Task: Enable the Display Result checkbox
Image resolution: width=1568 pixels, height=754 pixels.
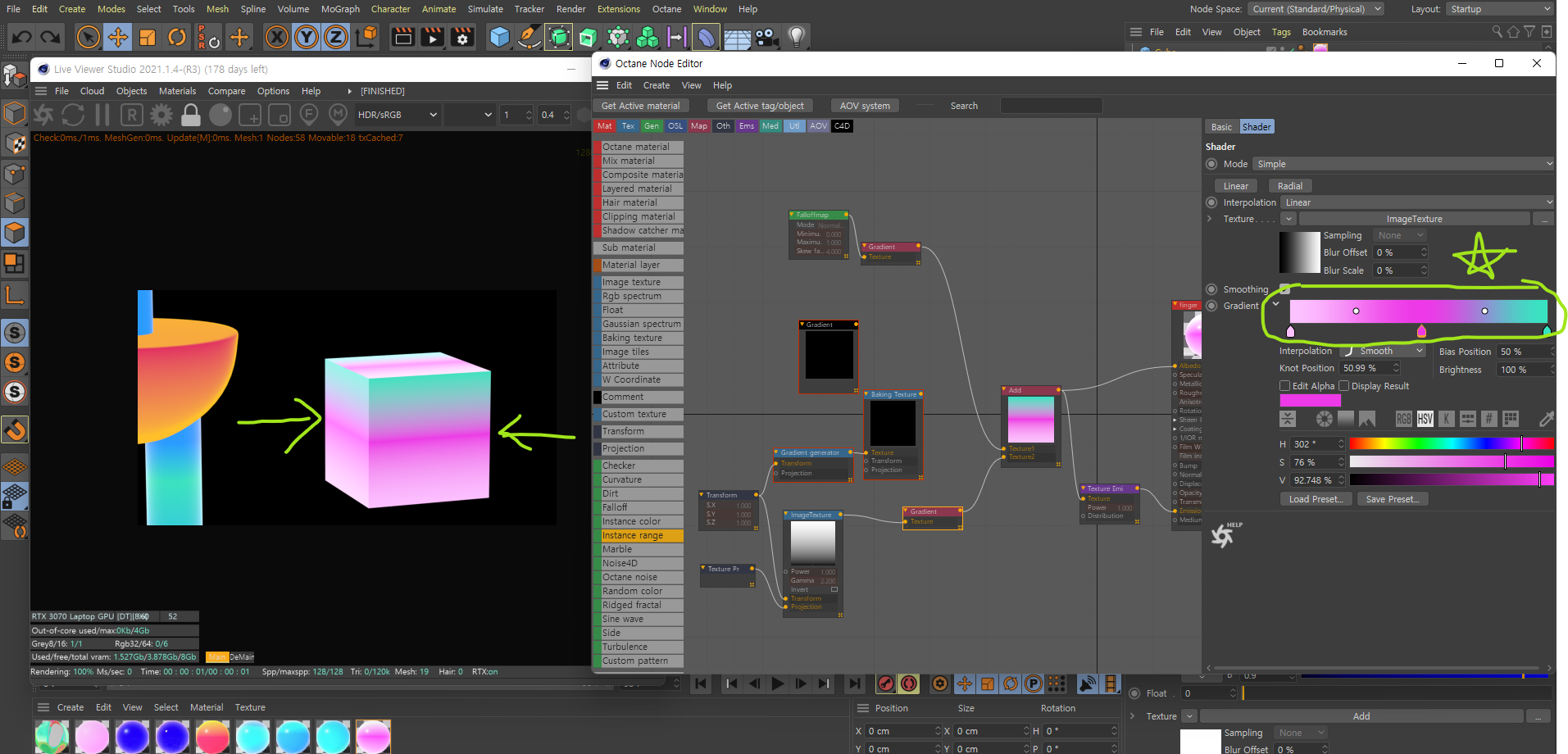Action: (x=1343, y=386)
